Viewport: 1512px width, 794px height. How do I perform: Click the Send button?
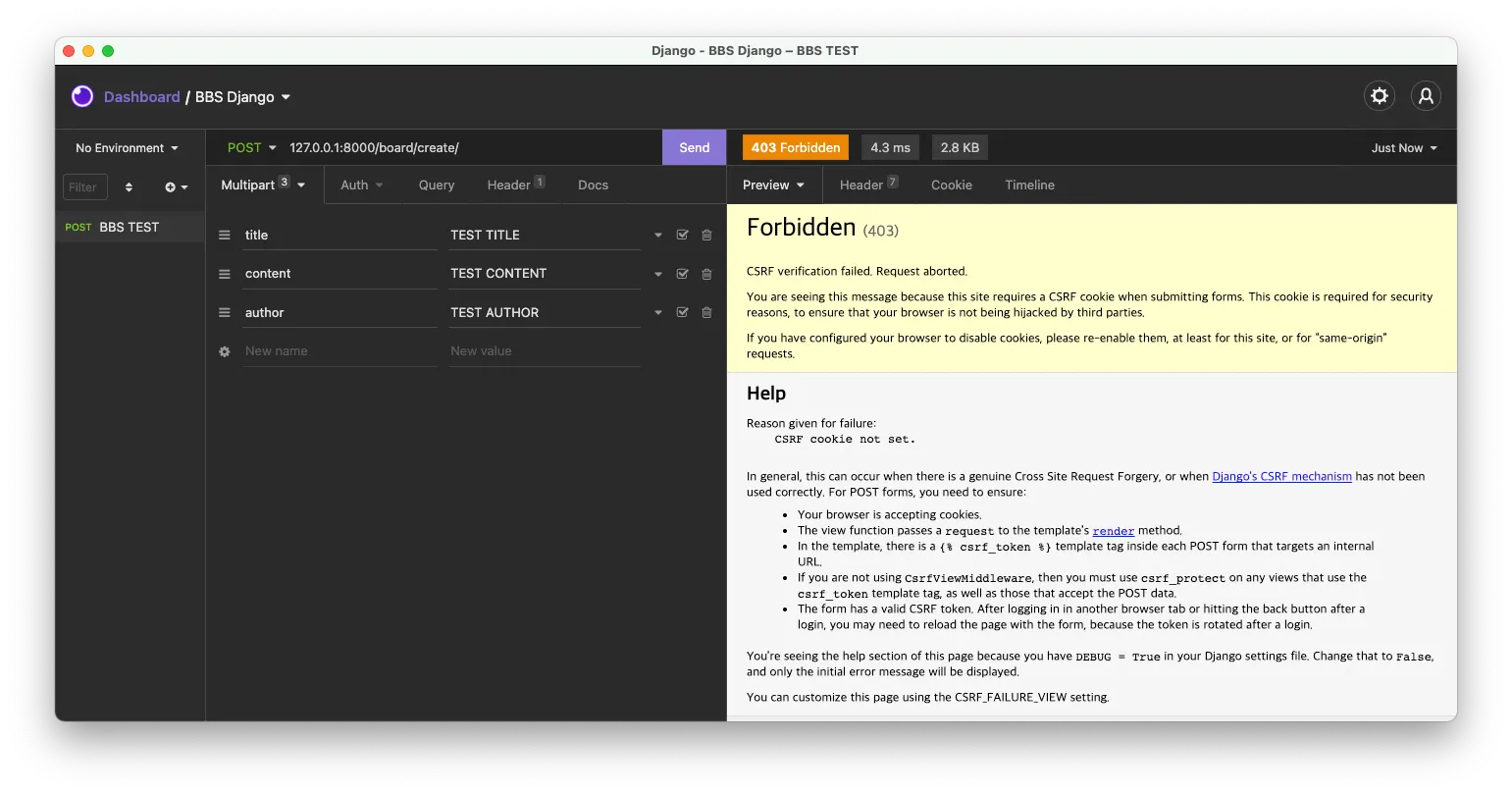[x=695, y=148]
